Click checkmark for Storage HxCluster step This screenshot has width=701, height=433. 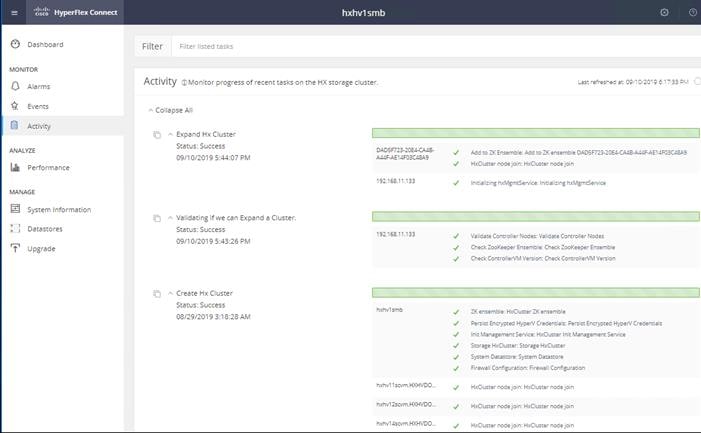456,346
